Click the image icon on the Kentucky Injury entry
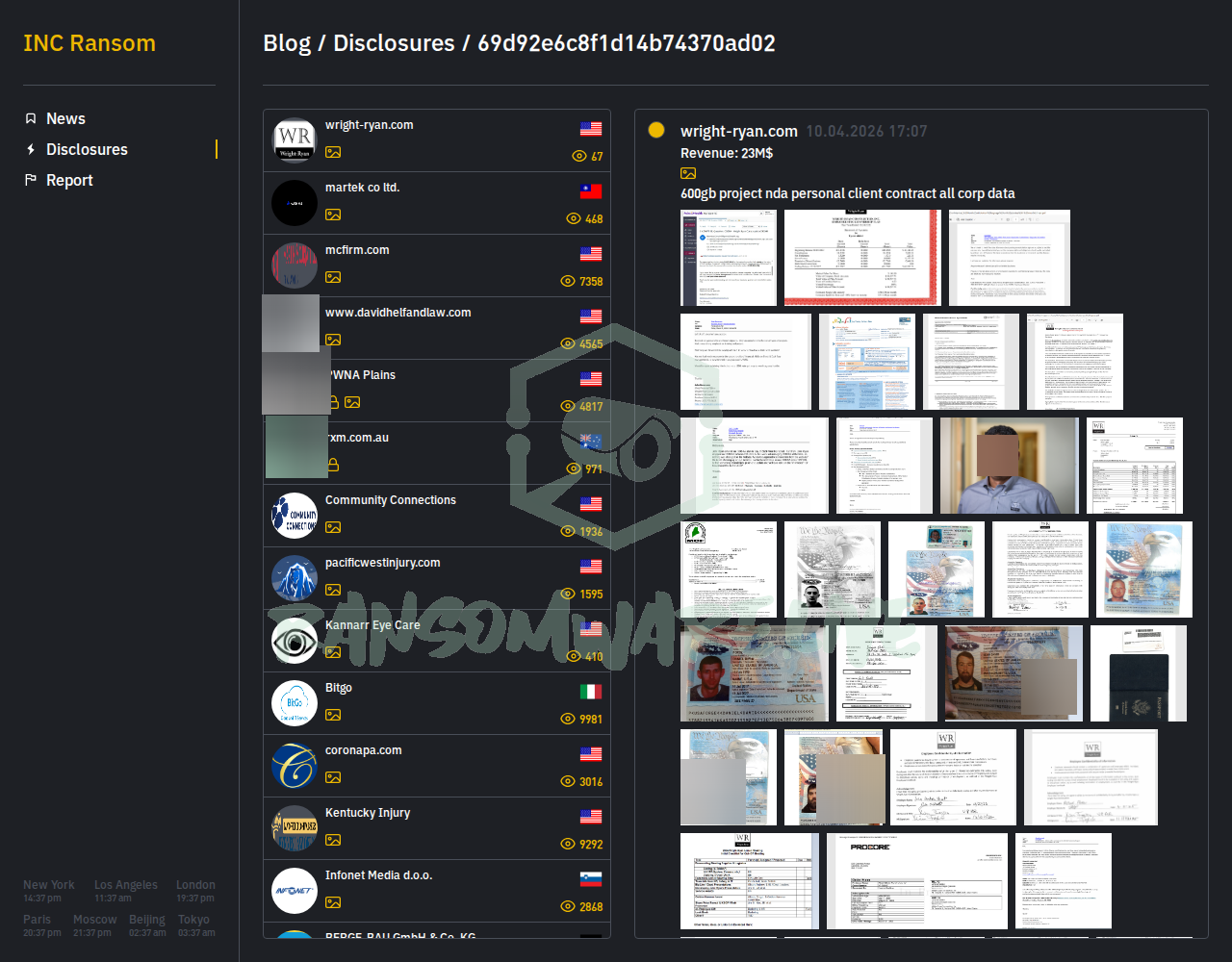Screen dimensions: 1232x962 click(333, 840)
